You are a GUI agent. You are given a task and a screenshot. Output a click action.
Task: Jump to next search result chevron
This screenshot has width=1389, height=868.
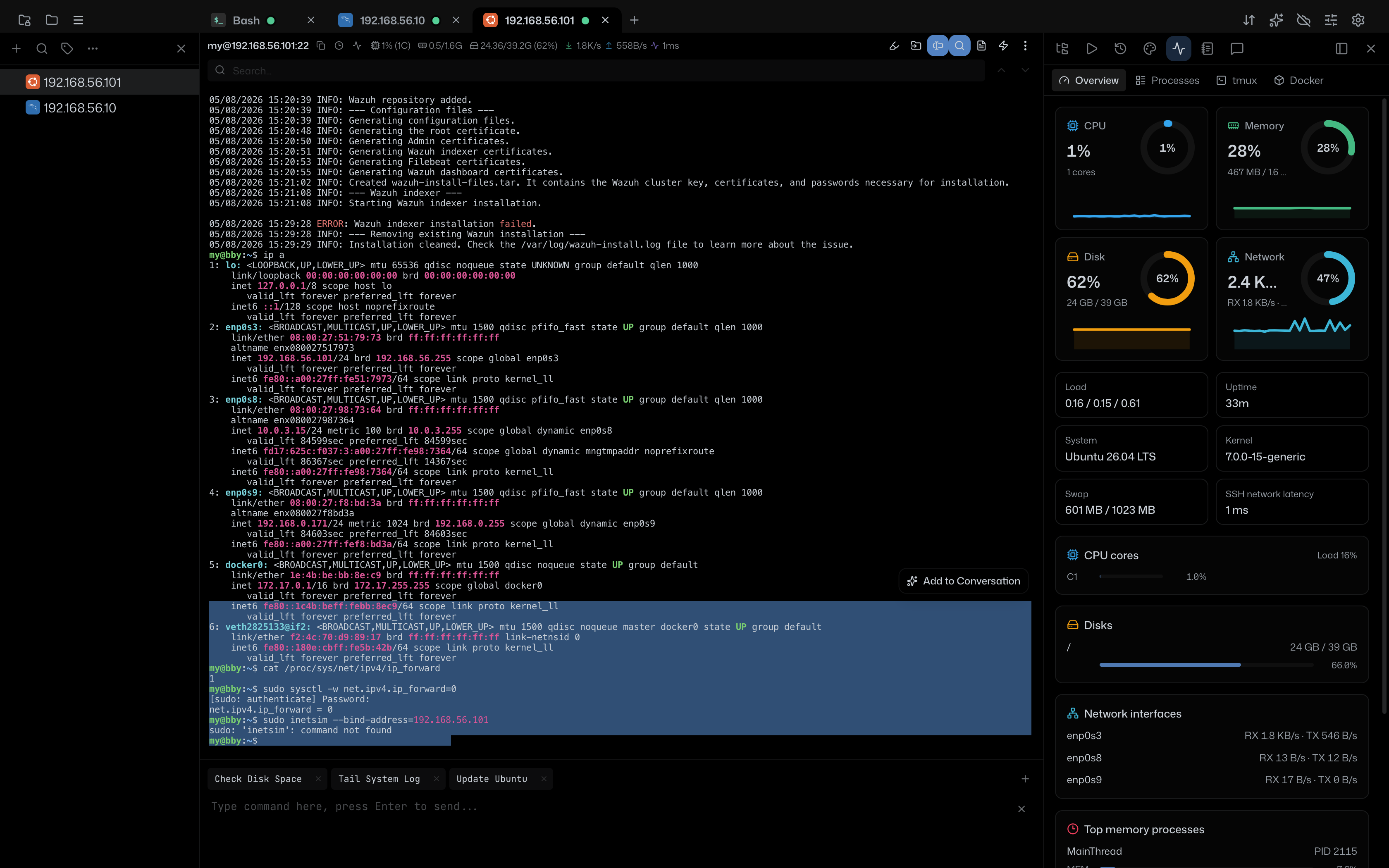(1025, 71)
